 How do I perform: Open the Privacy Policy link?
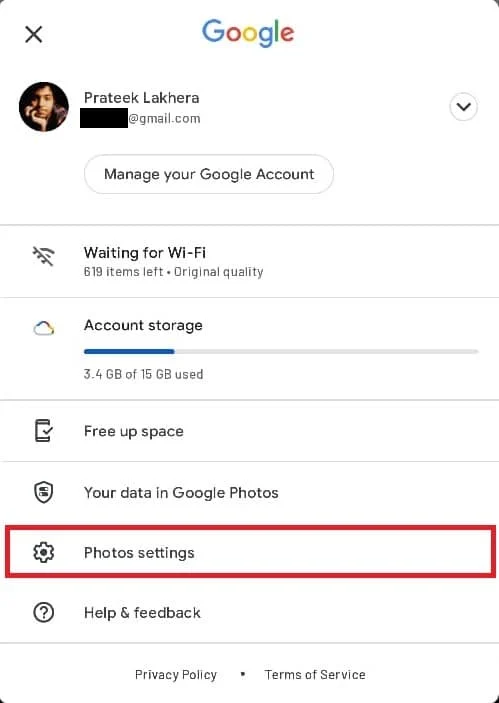click(x=176, y=674)
